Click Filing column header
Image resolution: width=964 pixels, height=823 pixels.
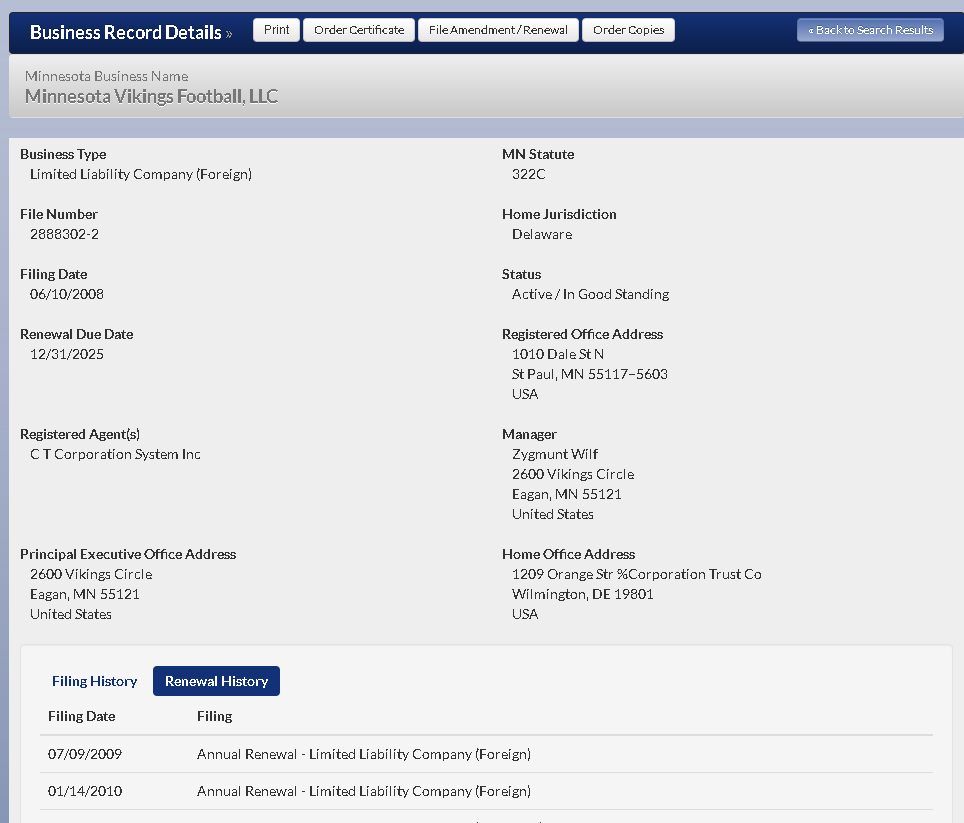215,717
